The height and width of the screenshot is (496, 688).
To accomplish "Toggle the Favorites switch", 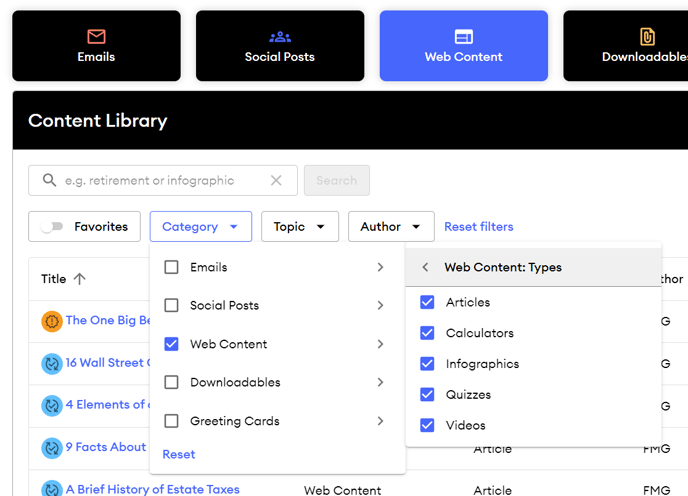I will tap(52, 227).
